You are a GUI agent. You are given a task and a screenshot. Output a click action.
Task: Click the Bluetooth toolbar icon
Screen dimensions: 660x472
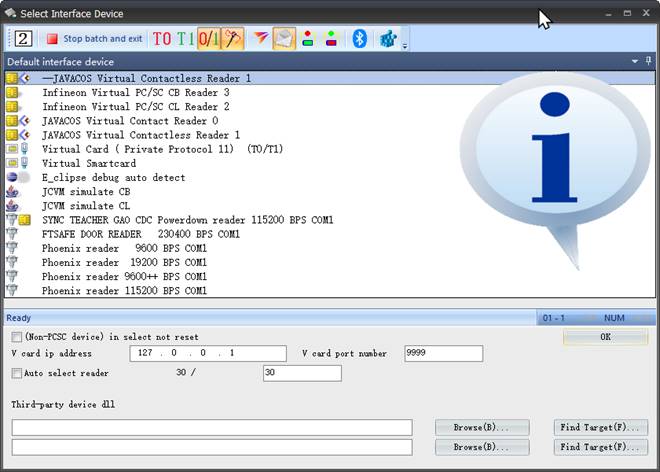(x=359, y=39)
